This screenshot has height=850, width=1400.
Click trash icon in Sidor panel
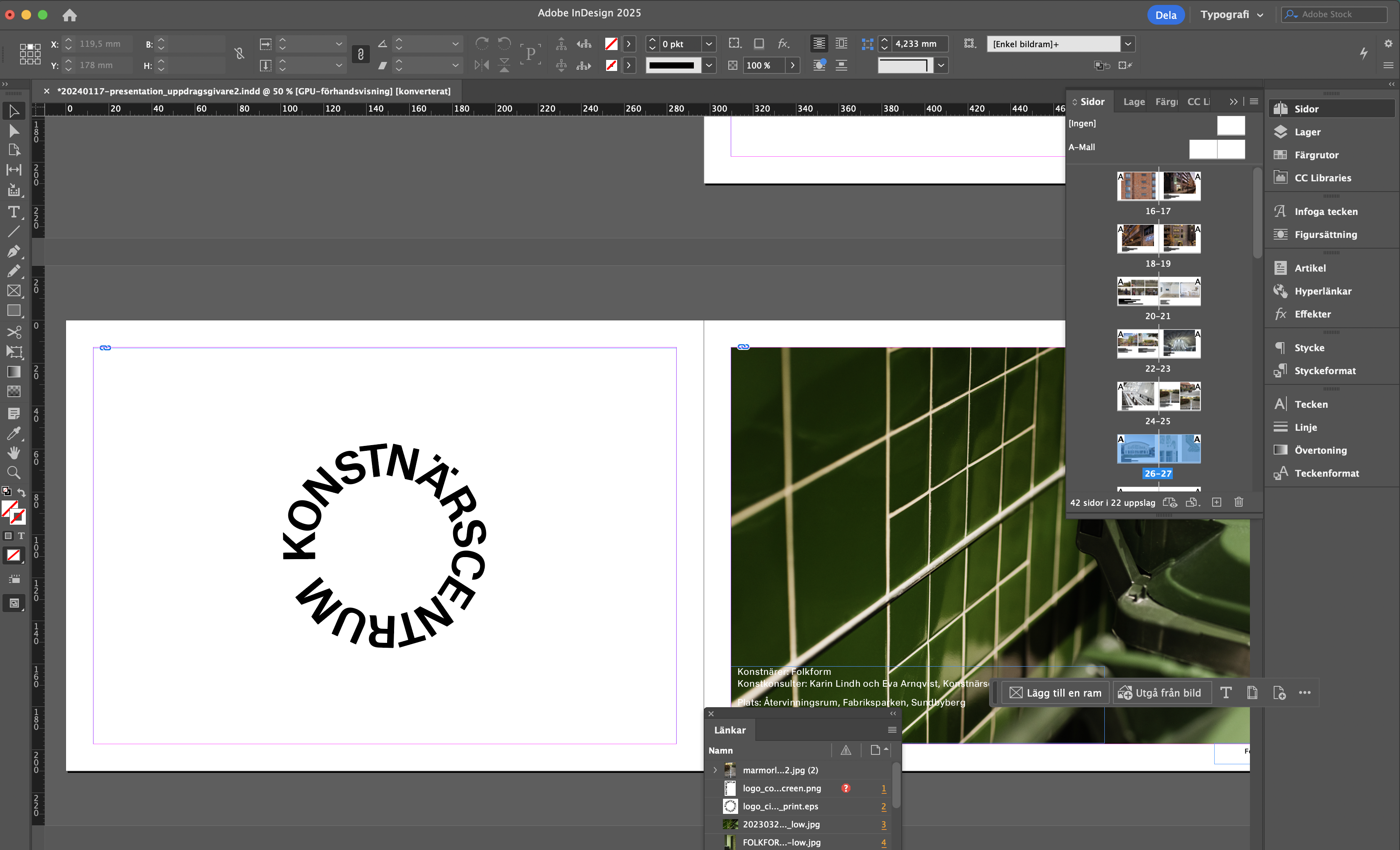(1239, 502)
